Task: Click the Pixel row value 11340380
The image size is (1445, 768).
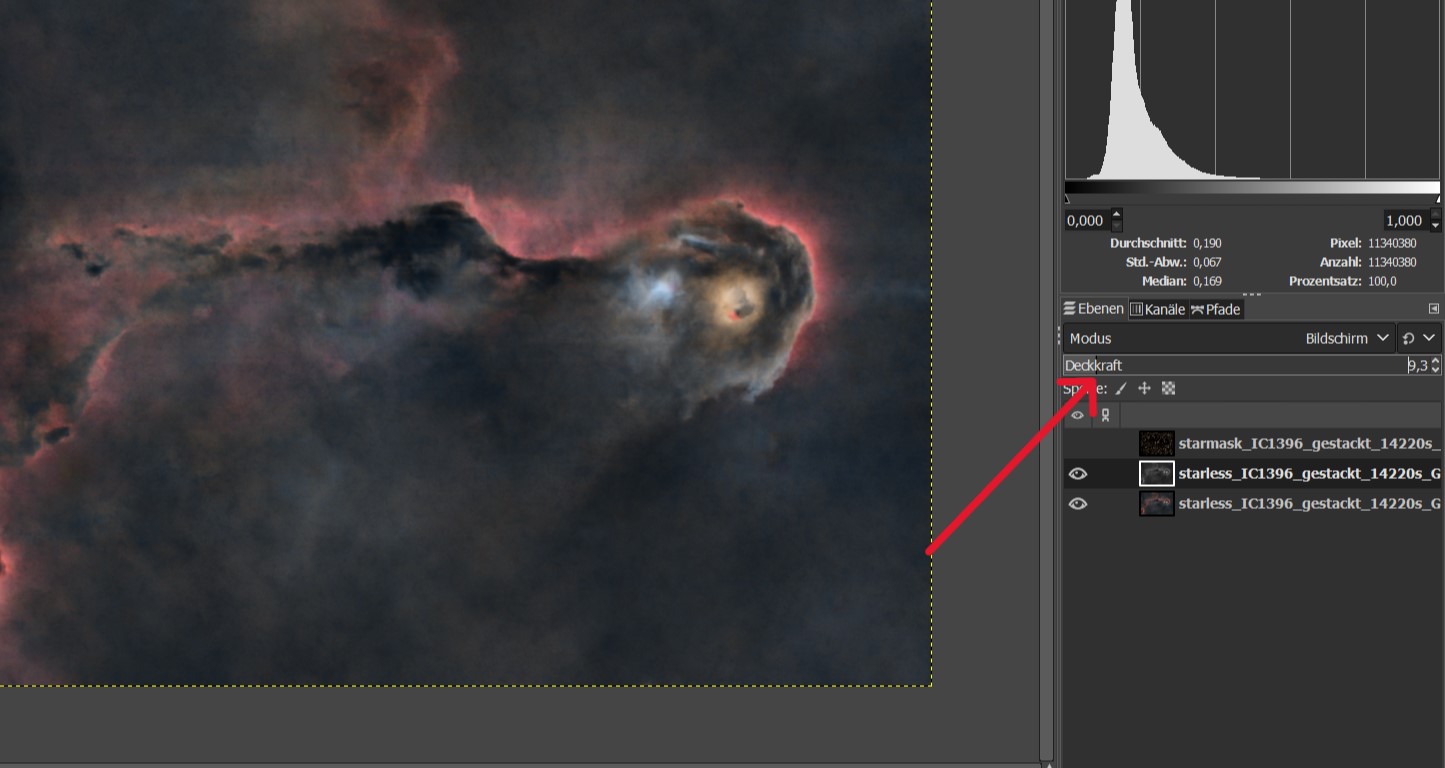Action: (x=1392, y=243)
